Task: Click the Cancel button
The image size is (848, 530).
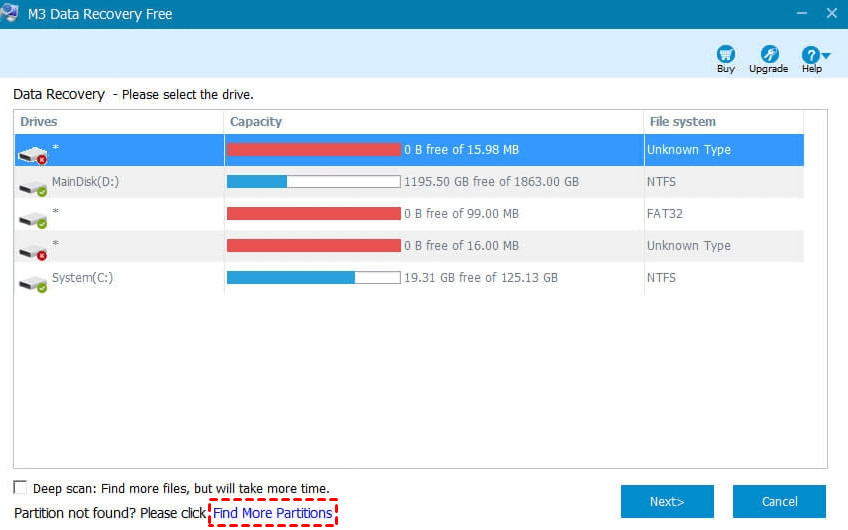Action: click(779, 501)
